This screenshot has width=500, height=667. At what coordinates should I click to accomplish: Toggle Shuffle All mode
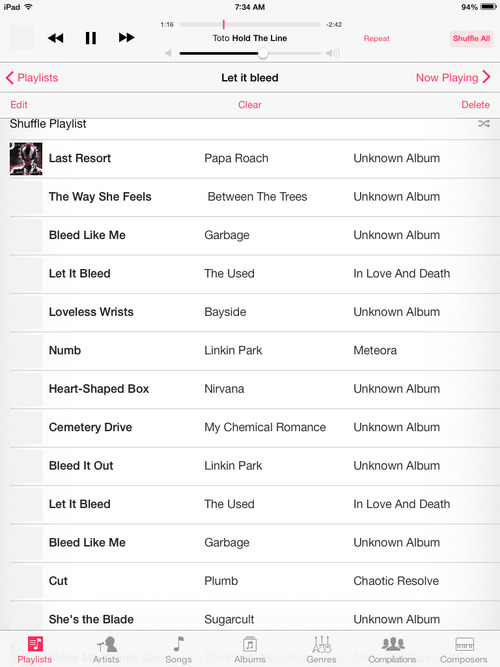tap(471, 39)
